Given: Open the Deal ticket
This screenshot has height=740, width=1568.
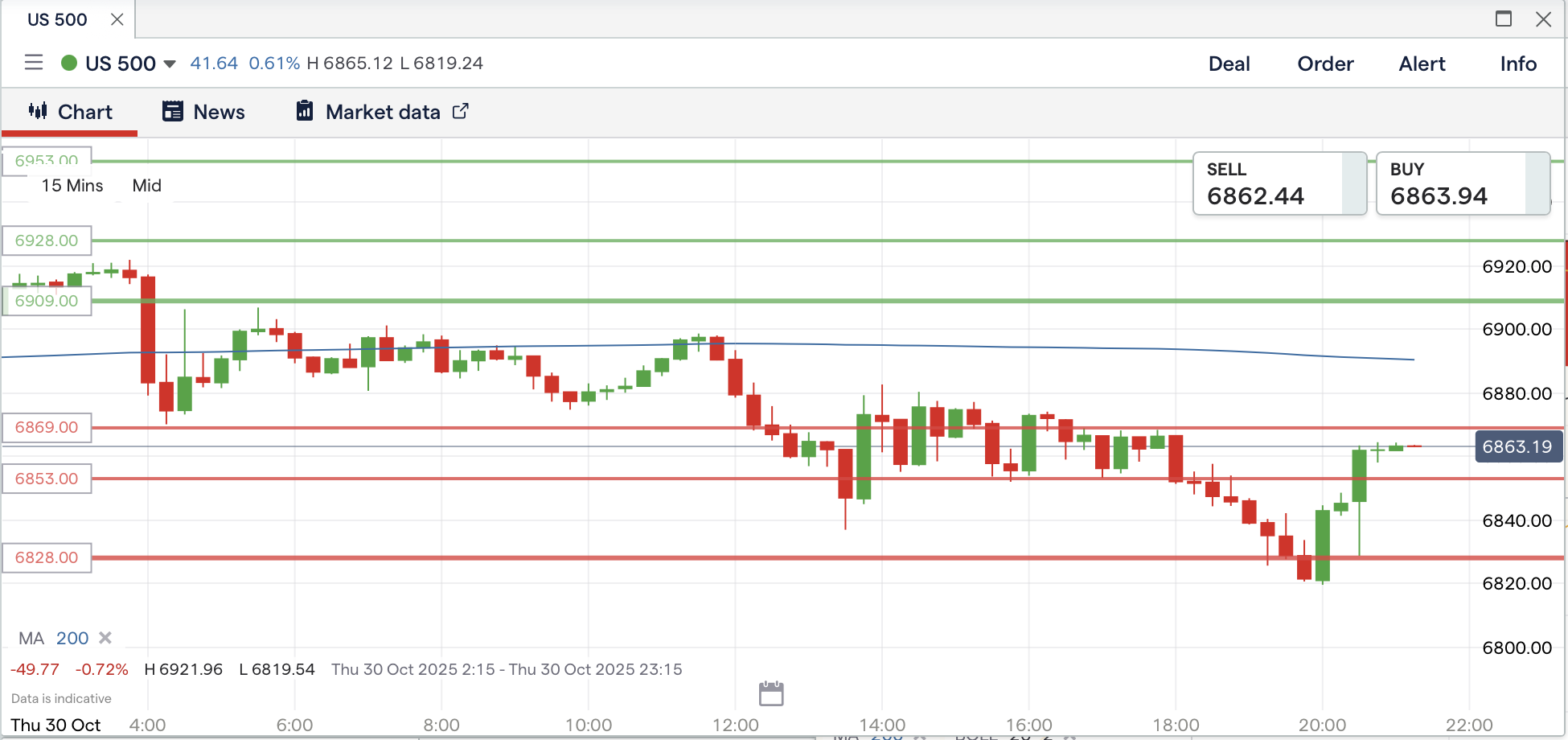Looking at the screenshot, I should click(x=1229, y=64).
